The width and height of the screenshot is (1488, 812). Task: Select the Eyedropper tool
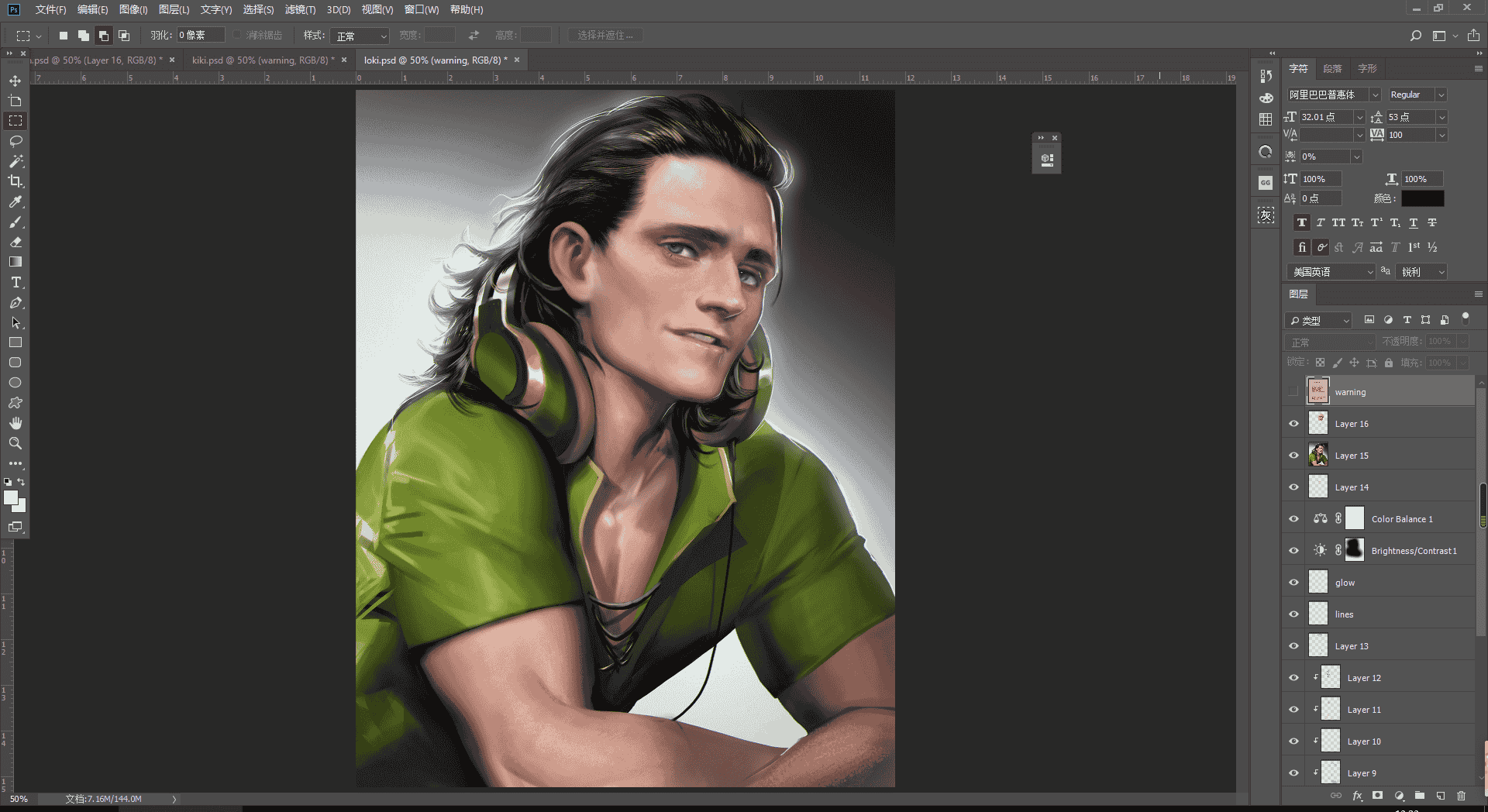pyautogui.click(x=15, y=201)
